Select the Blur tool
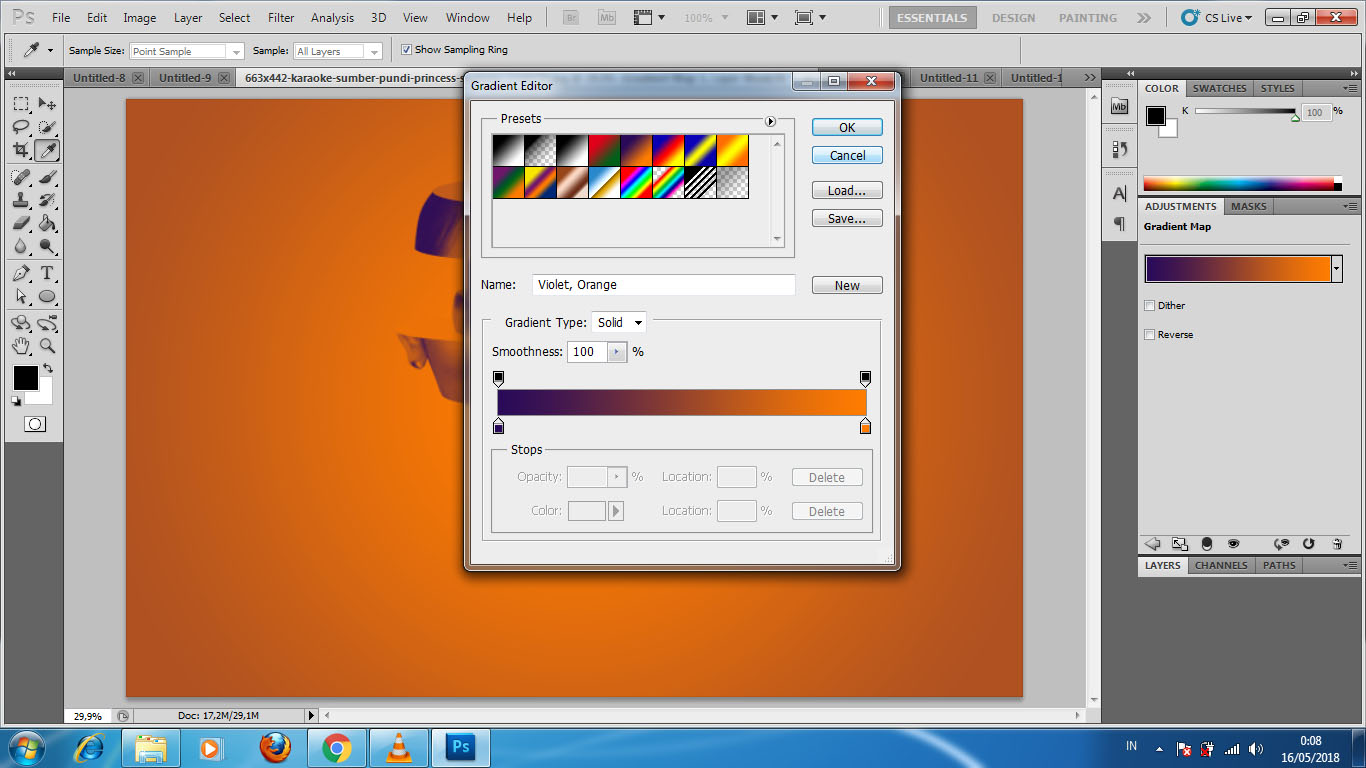1366x768 pixels. [21, 246]
